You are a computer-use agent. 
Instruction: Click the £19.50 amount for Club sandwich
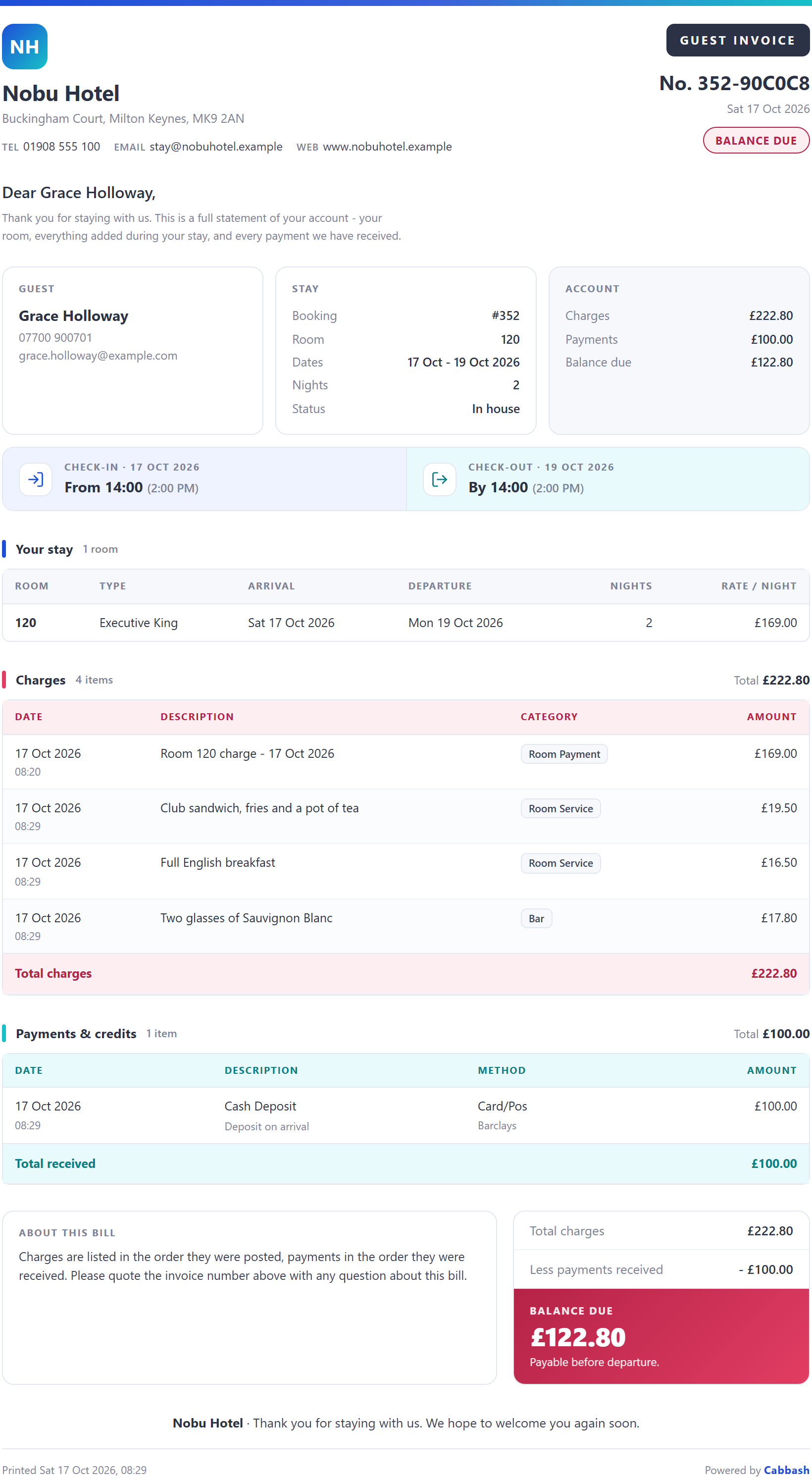[x=779, y=808]
